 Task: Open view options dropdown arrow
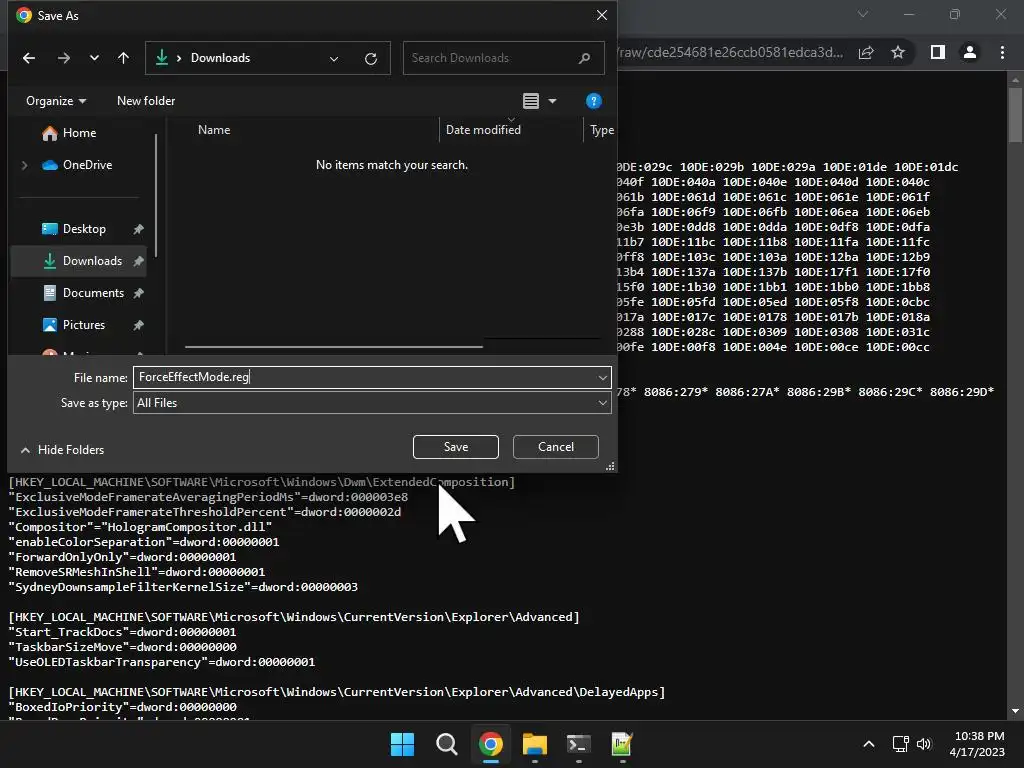(552, 101)
